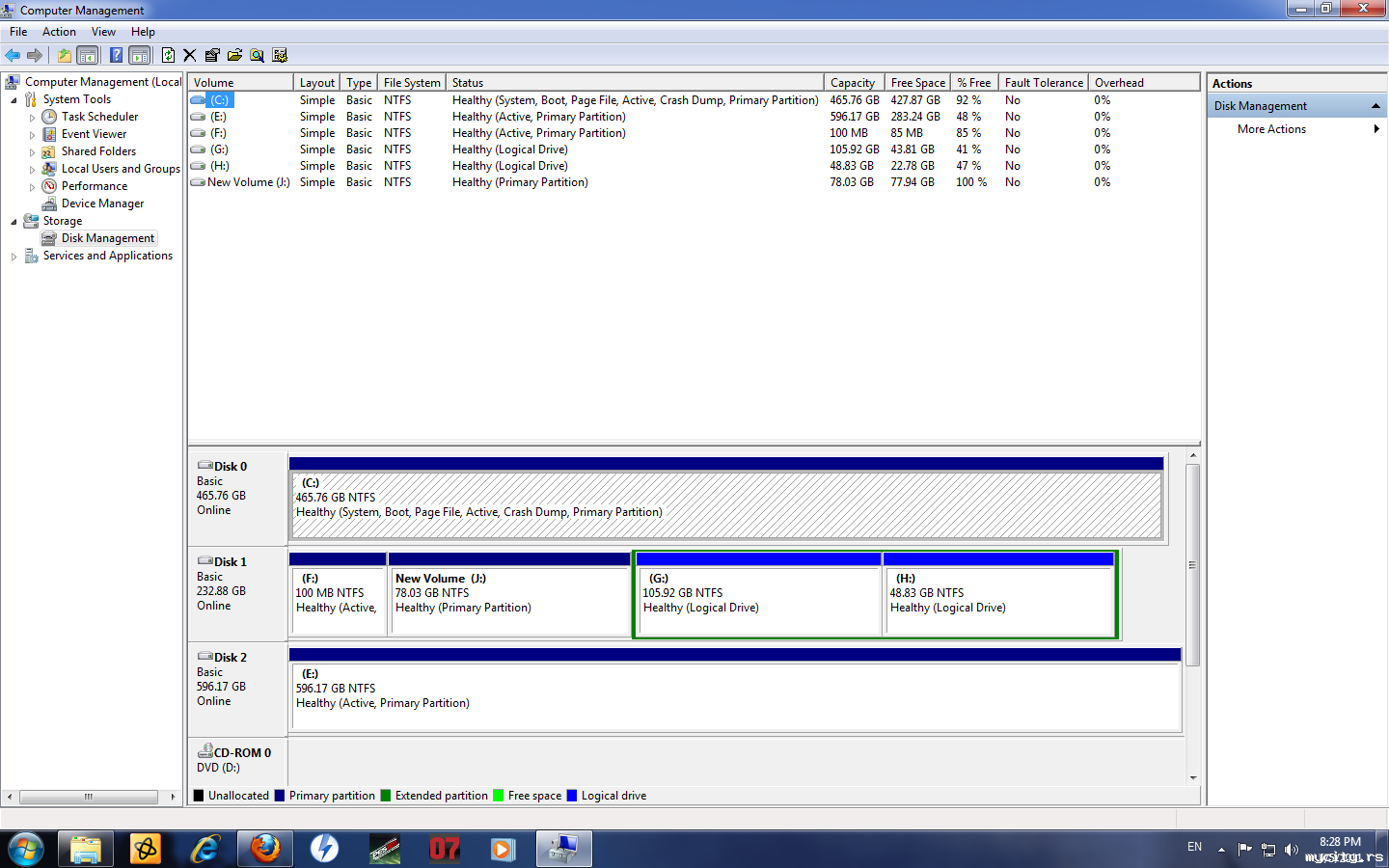
Task: Select the New Volume (J:) row in list
Action: [694, 182]
